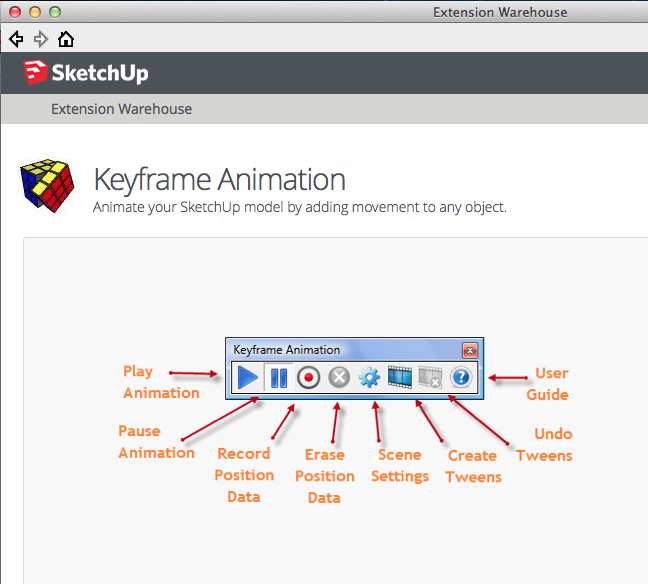This screenshot has width=648, height=584.
Task: Click the extension description subtitle
Action: tap(300, 207)
